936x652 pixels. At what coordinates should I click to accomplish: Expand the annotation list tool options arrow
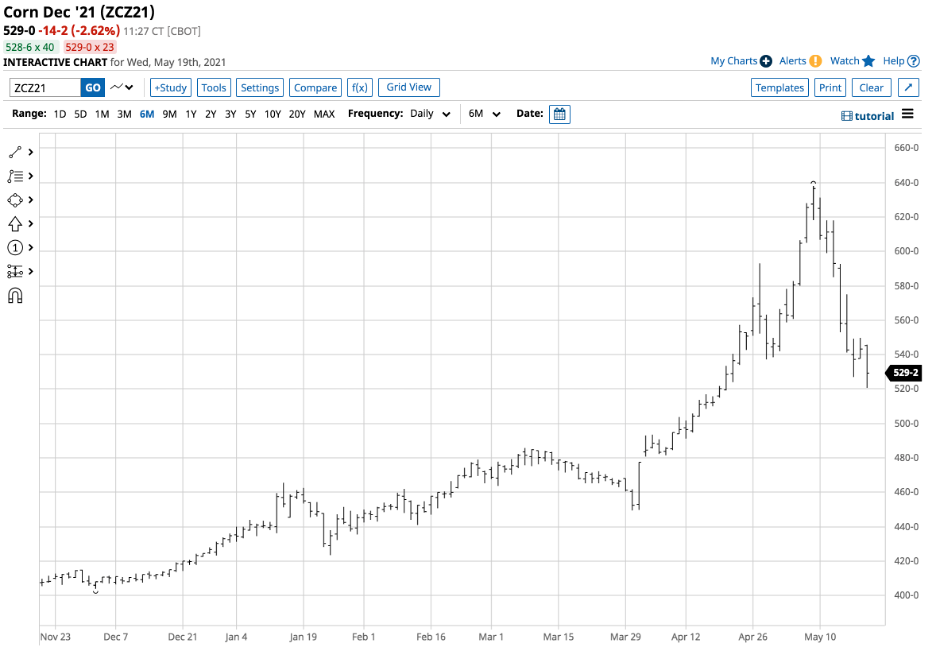click(30, 176)
